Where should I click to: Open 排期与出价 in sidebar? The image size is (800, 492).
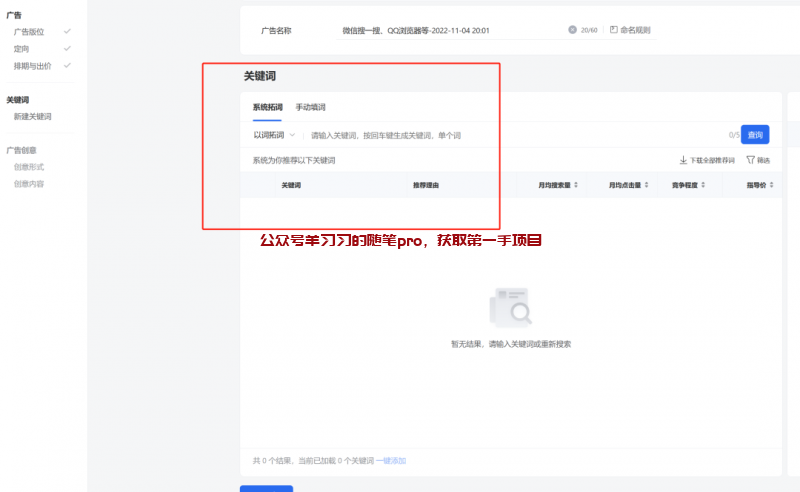tap(34, 65)
